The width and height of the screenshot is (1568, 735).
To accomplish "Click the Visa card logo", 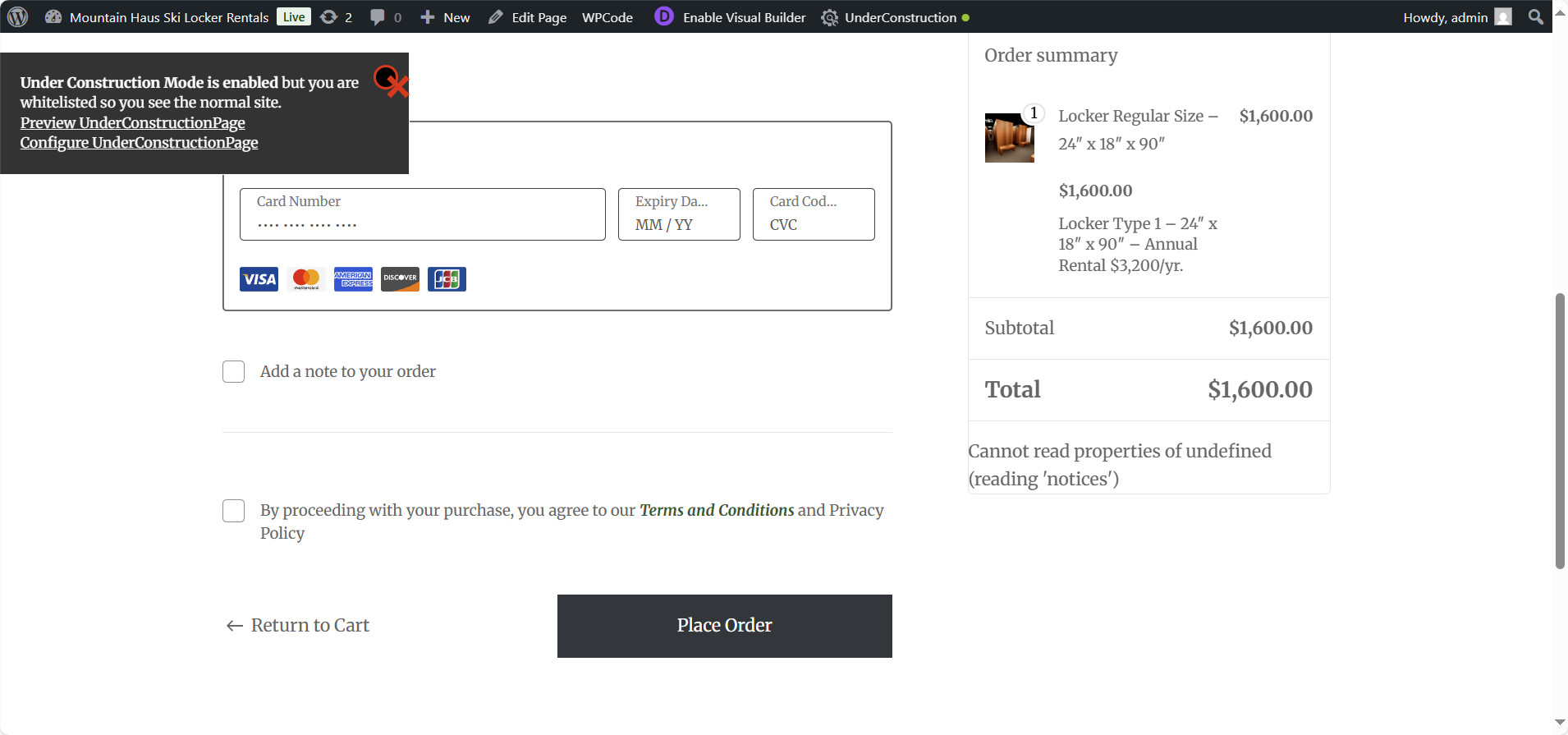I will point(259,279).
